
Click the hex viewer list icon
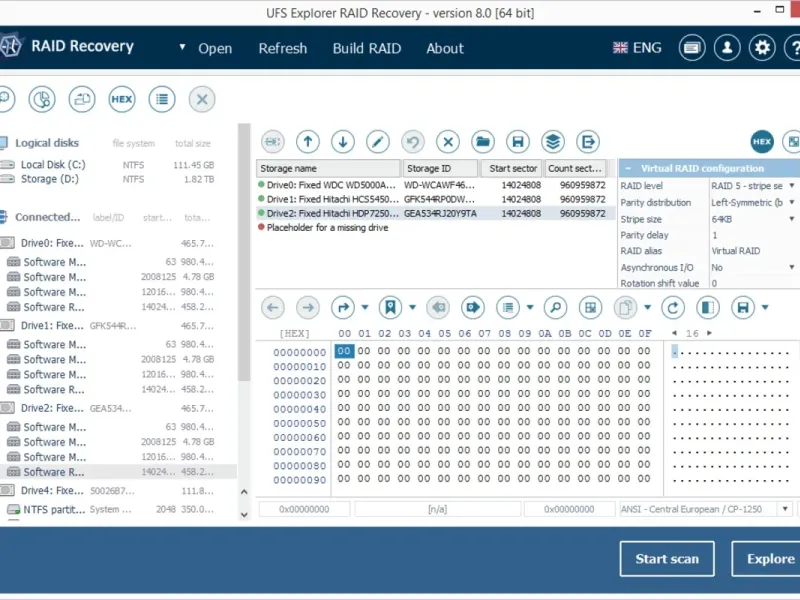[x=508, y=308]
